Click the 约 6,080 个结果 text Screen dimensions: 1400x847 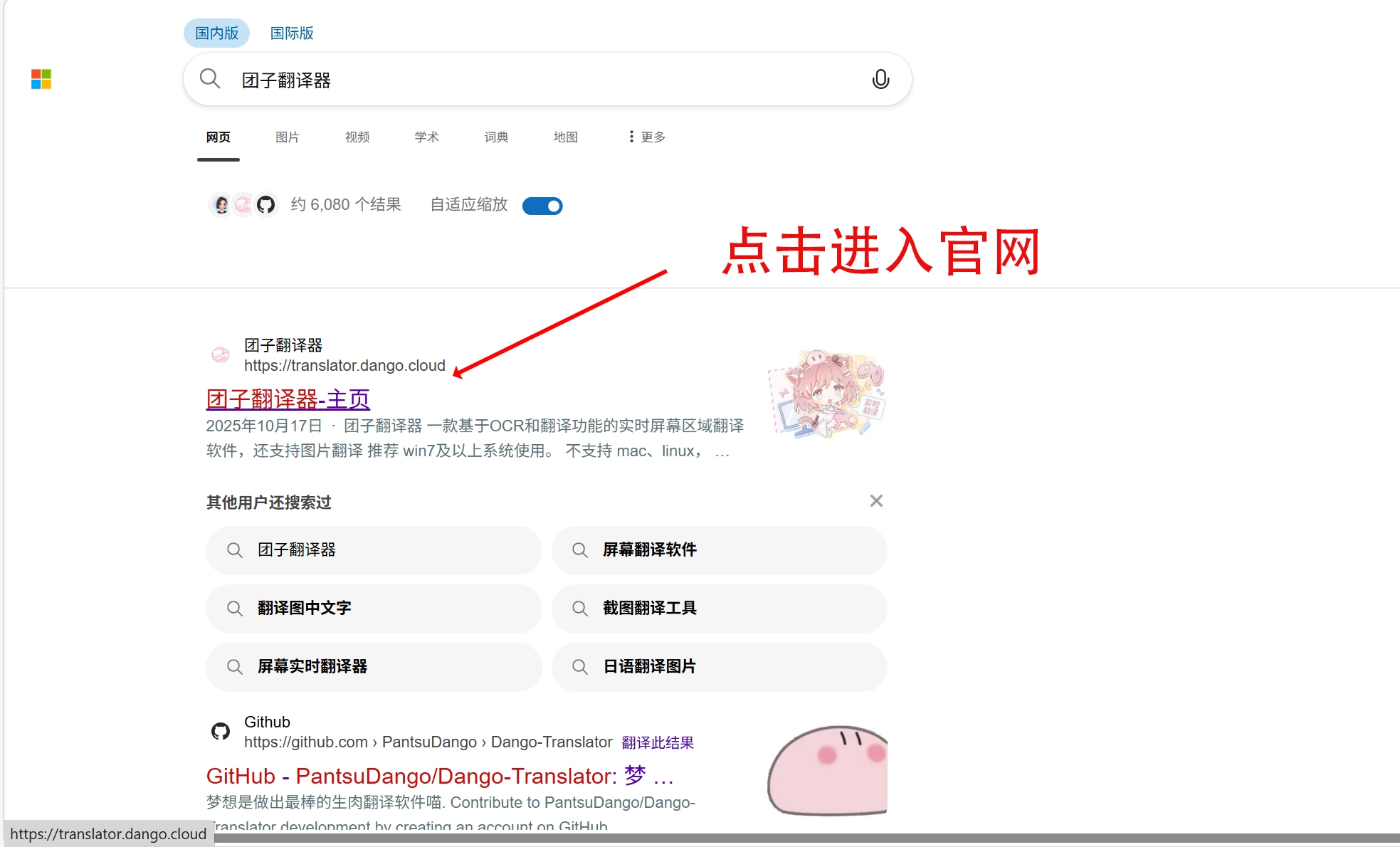coord(346,205)
